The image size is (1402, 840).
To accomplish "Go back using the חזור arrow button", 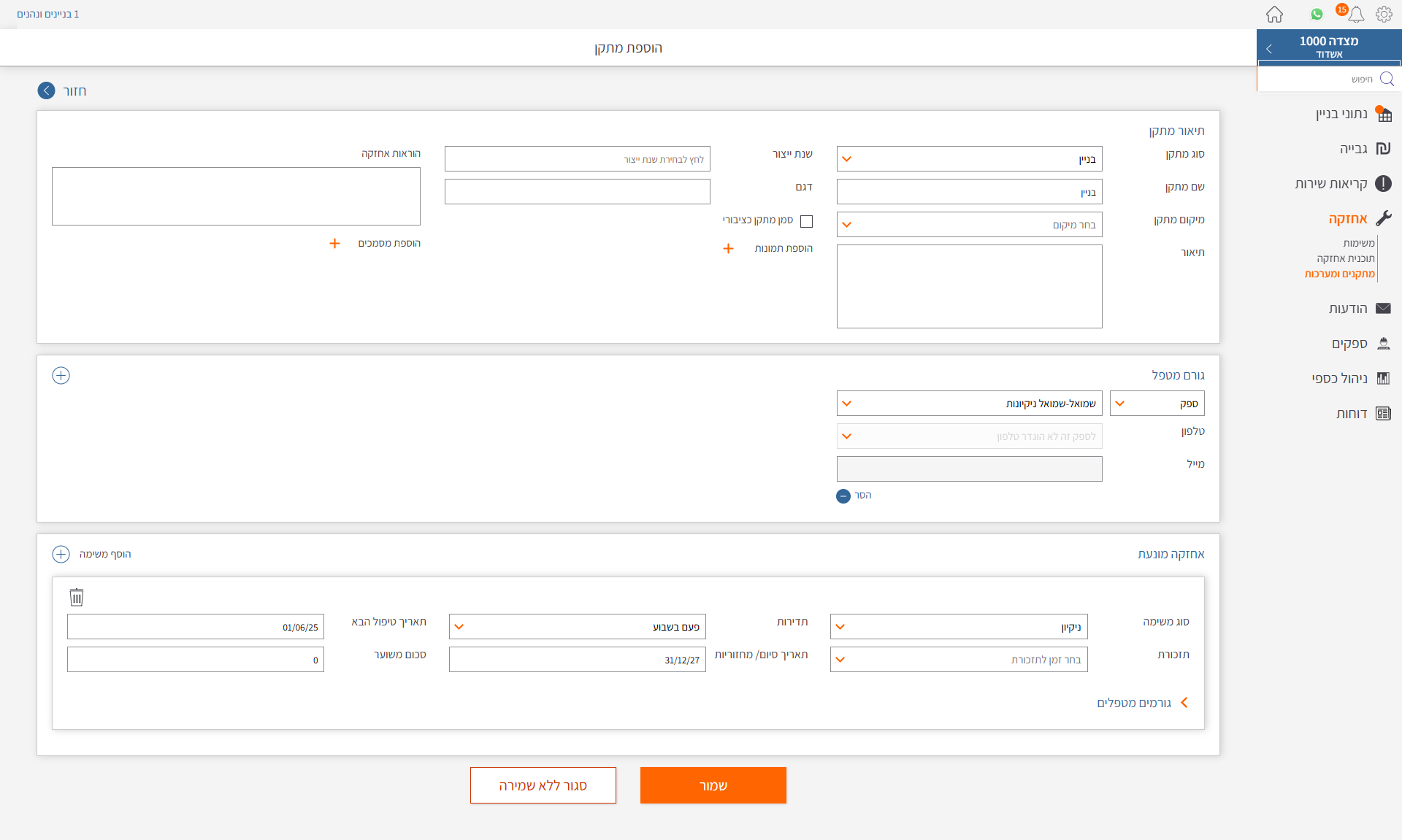I will pos(47,90).
